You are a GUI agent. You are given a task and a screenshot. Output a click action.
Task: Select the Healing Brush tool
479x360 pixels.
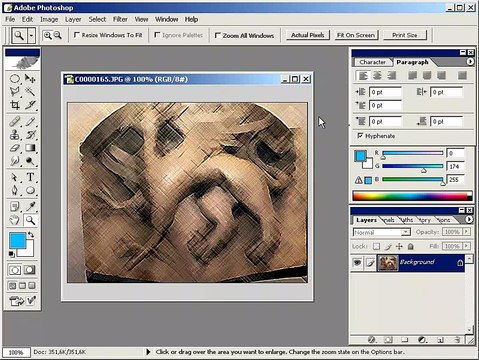[x=15, y=121]
